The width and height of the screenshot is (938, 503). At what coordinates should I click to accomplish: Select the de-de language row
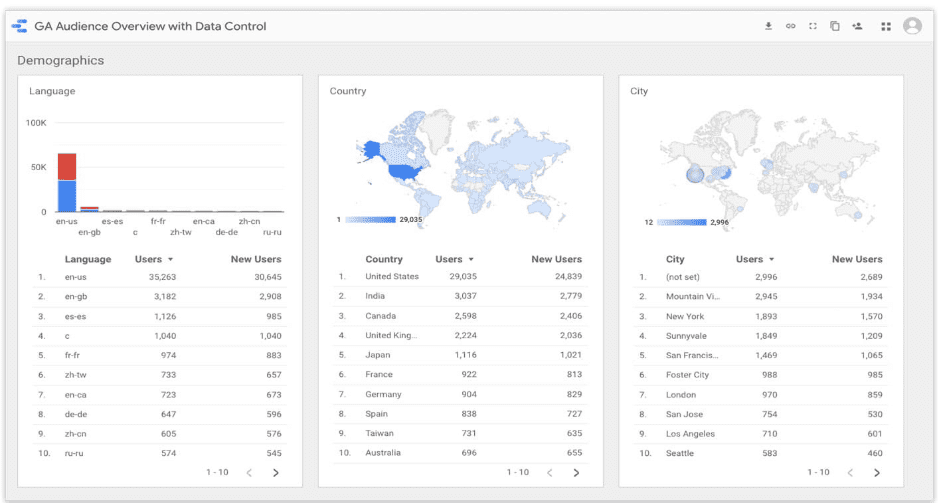160,414
